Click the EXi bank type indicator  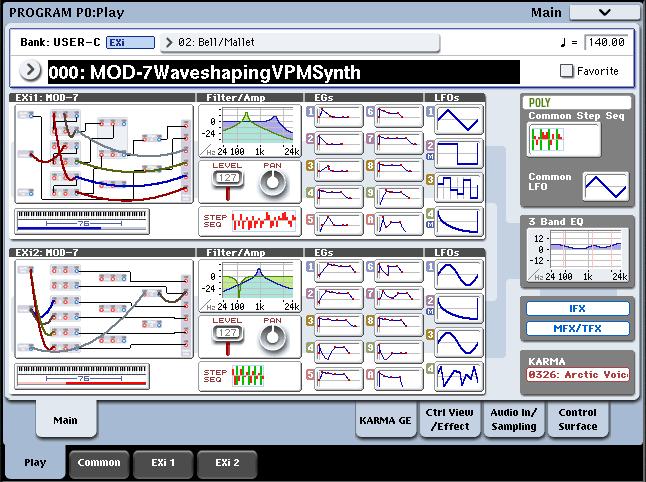(x=130, y=42)
